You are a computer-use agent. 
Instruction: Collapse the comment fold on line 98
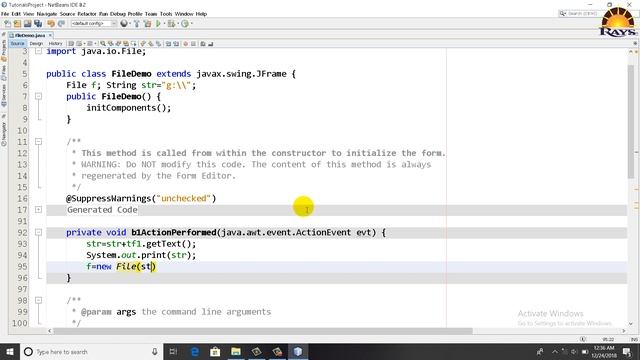tap(38, 300)
